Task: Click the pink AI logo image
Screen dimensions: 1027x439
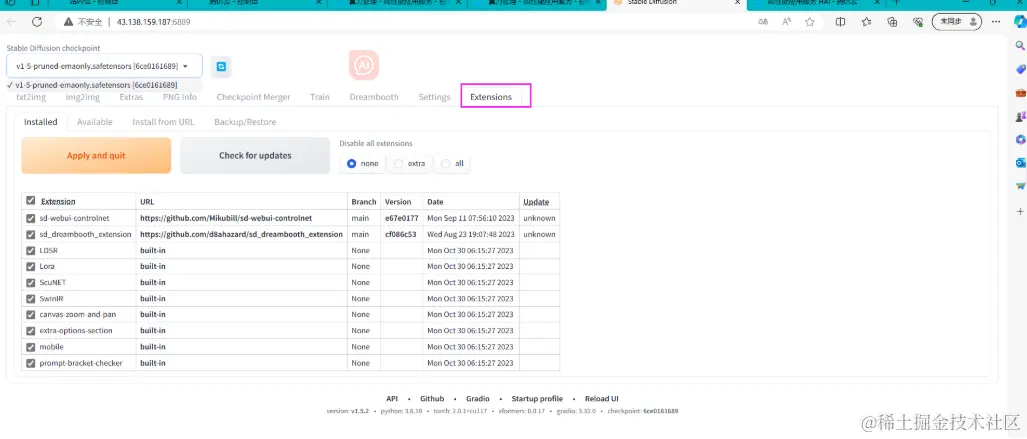Action: click(364, 65)
